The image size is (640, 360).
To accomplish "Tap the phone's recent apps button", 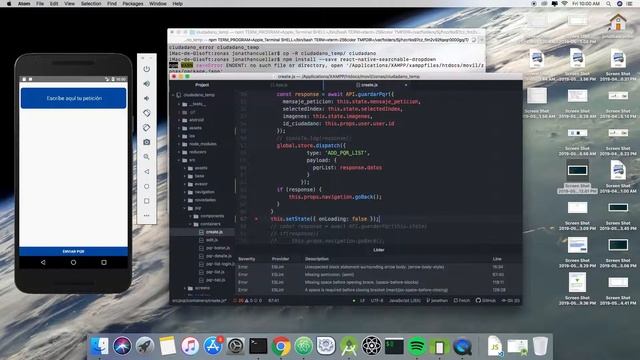I will (x=104, y=262).
